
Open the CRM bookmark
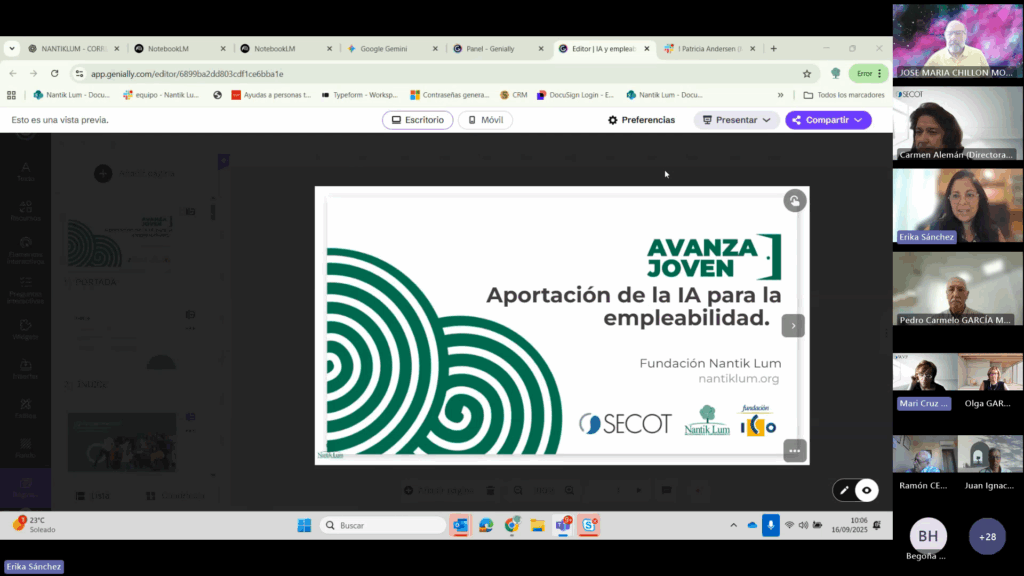click(x=513, y=95)
